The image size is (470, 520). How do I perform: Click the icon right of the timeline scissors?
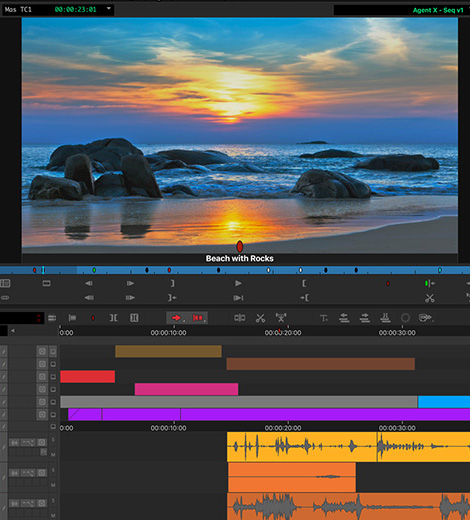coord(281,318)
